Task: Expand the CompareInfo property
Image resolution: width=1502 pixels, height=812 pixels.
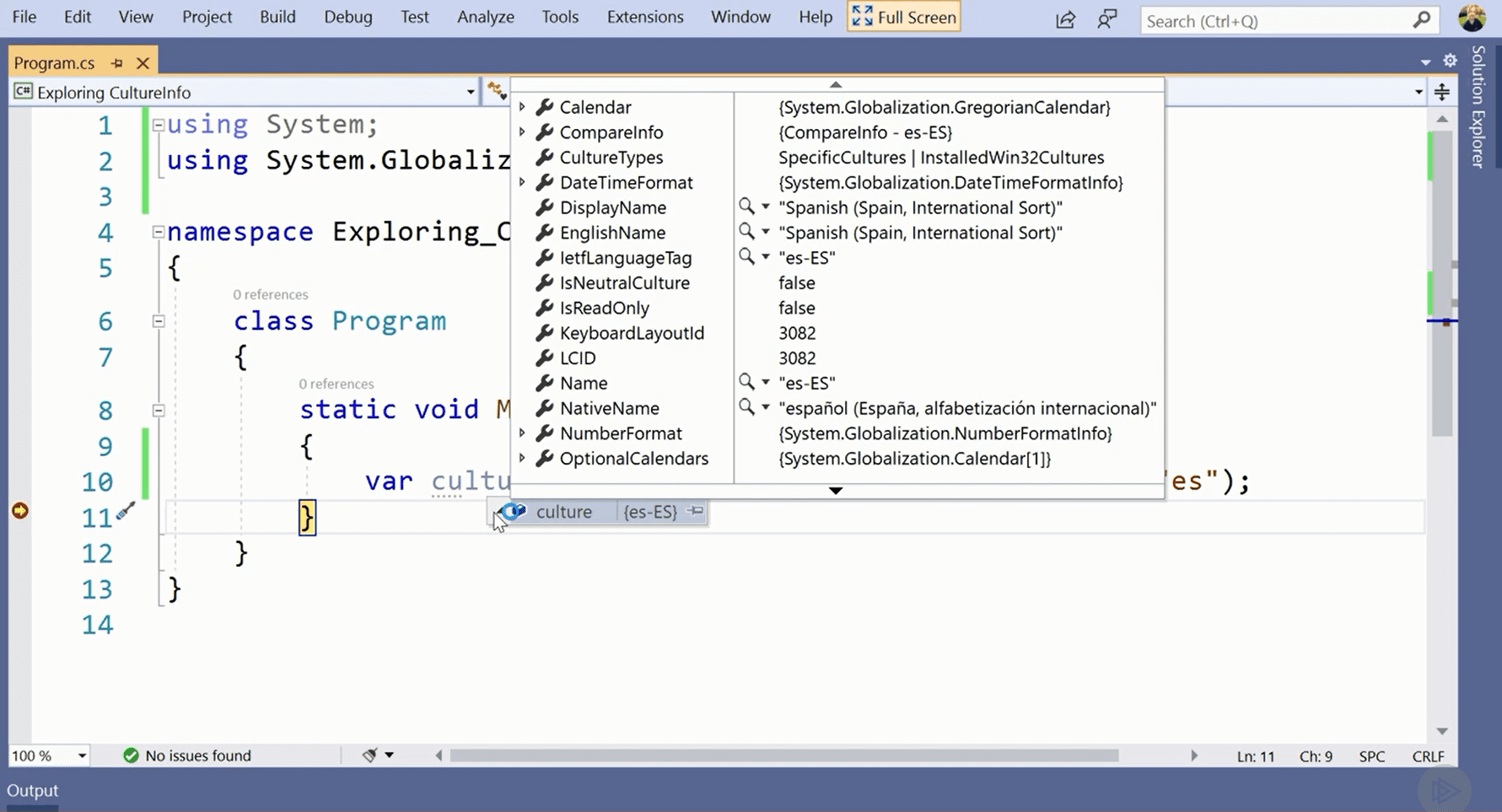Action: (x=522, y=132)
